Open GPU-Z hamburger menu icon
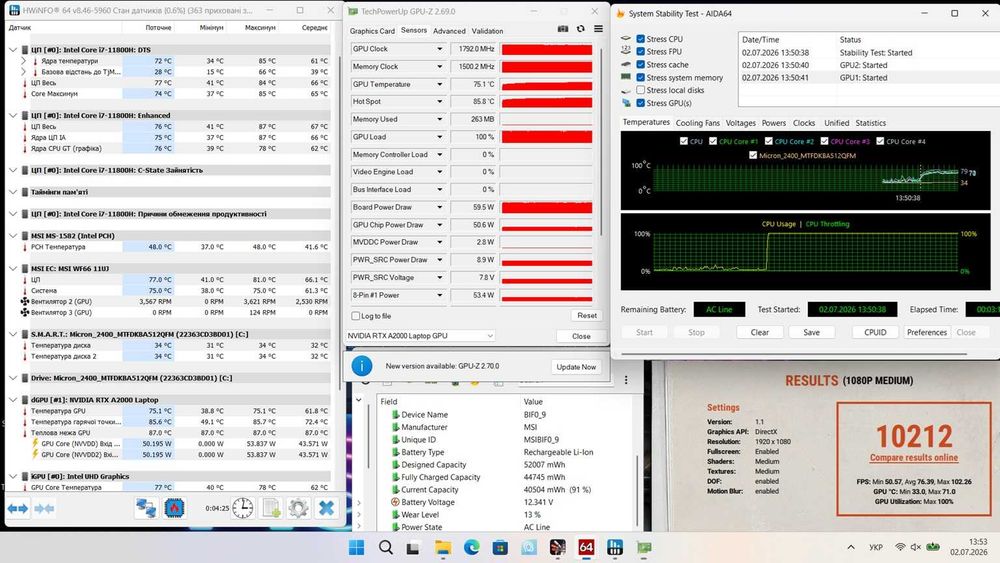The image size is (1000, 563). [x=598, y=29]
